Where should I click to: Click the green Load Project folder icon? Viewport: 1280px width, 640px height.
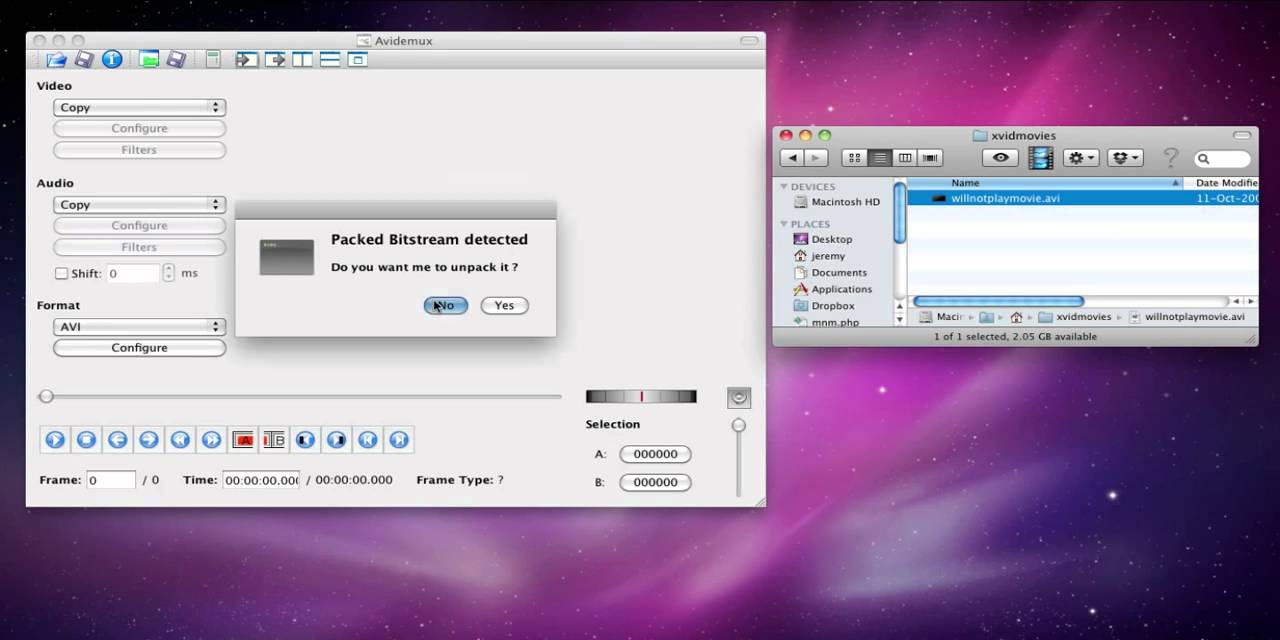pos(149,60)
